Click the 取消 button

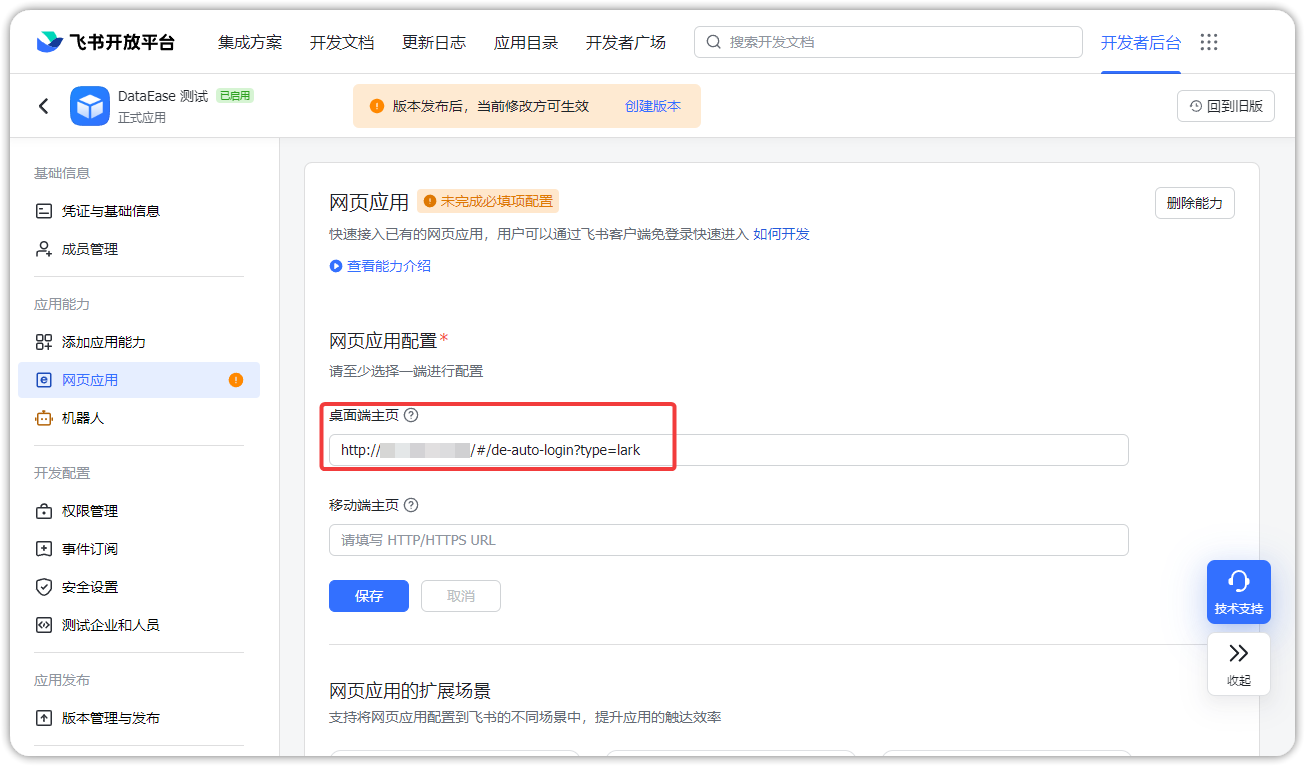[461, 596]
